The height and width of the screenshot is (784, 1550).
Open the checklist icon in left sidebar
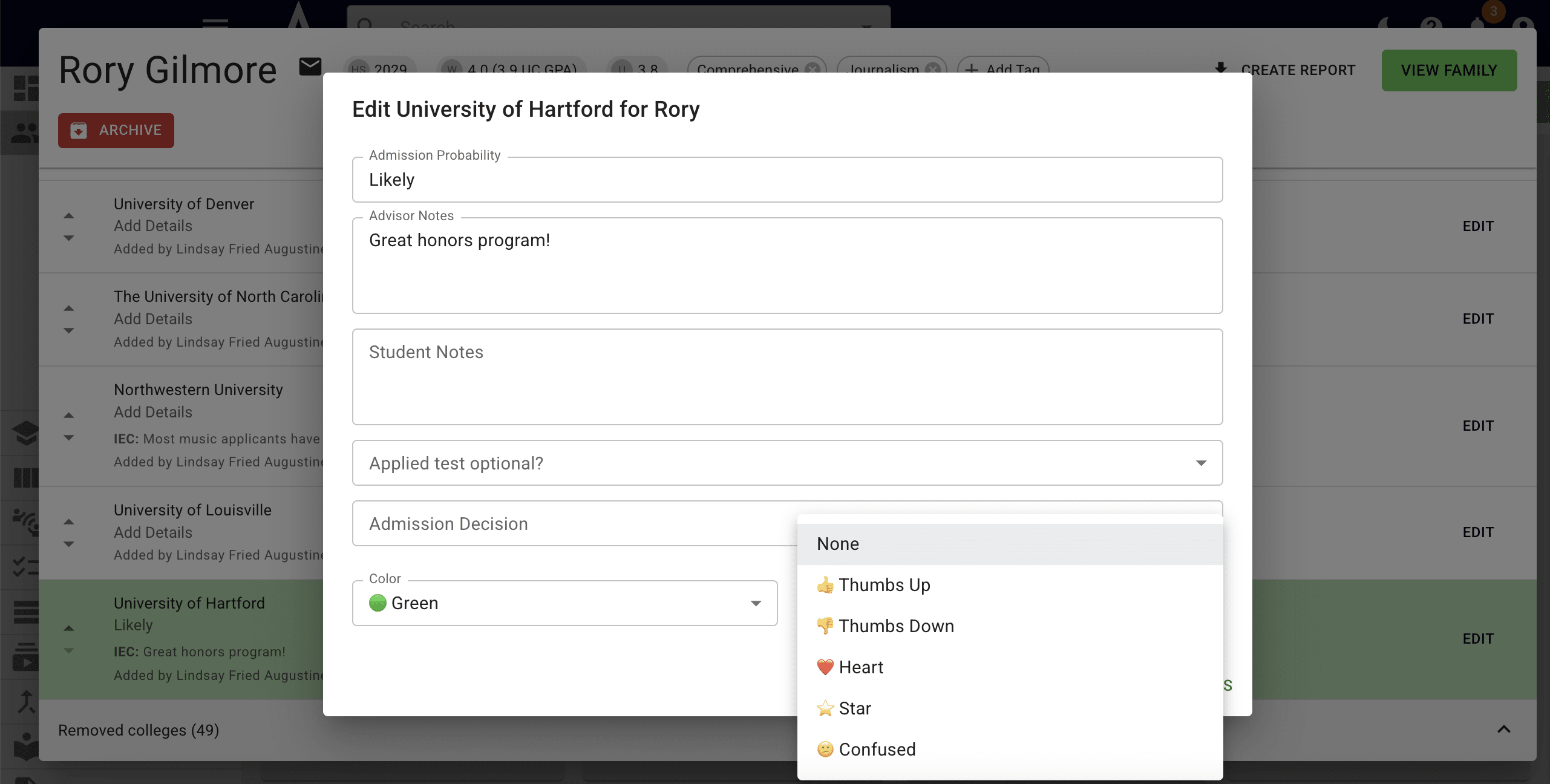(x=25, y=567)
